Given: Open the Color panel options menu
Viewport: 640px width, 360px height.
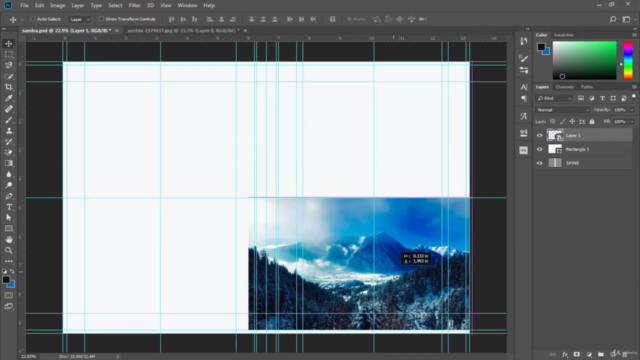Looking at the screenshot, I should (x=634, y=35).
